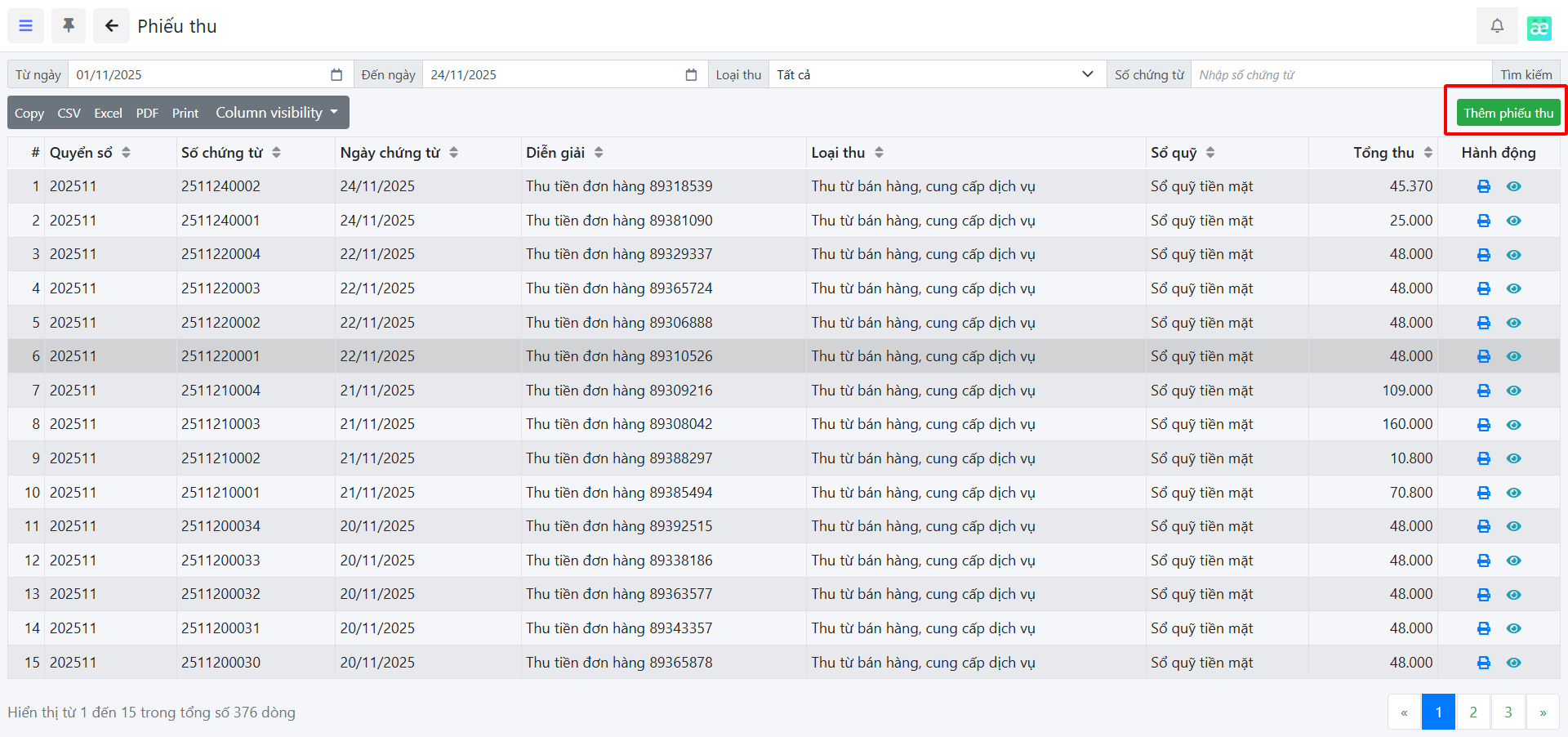Click Thêm phiếu thu button
Image resolution: width=1568 pixels, height=737 pixels.
1508,113
